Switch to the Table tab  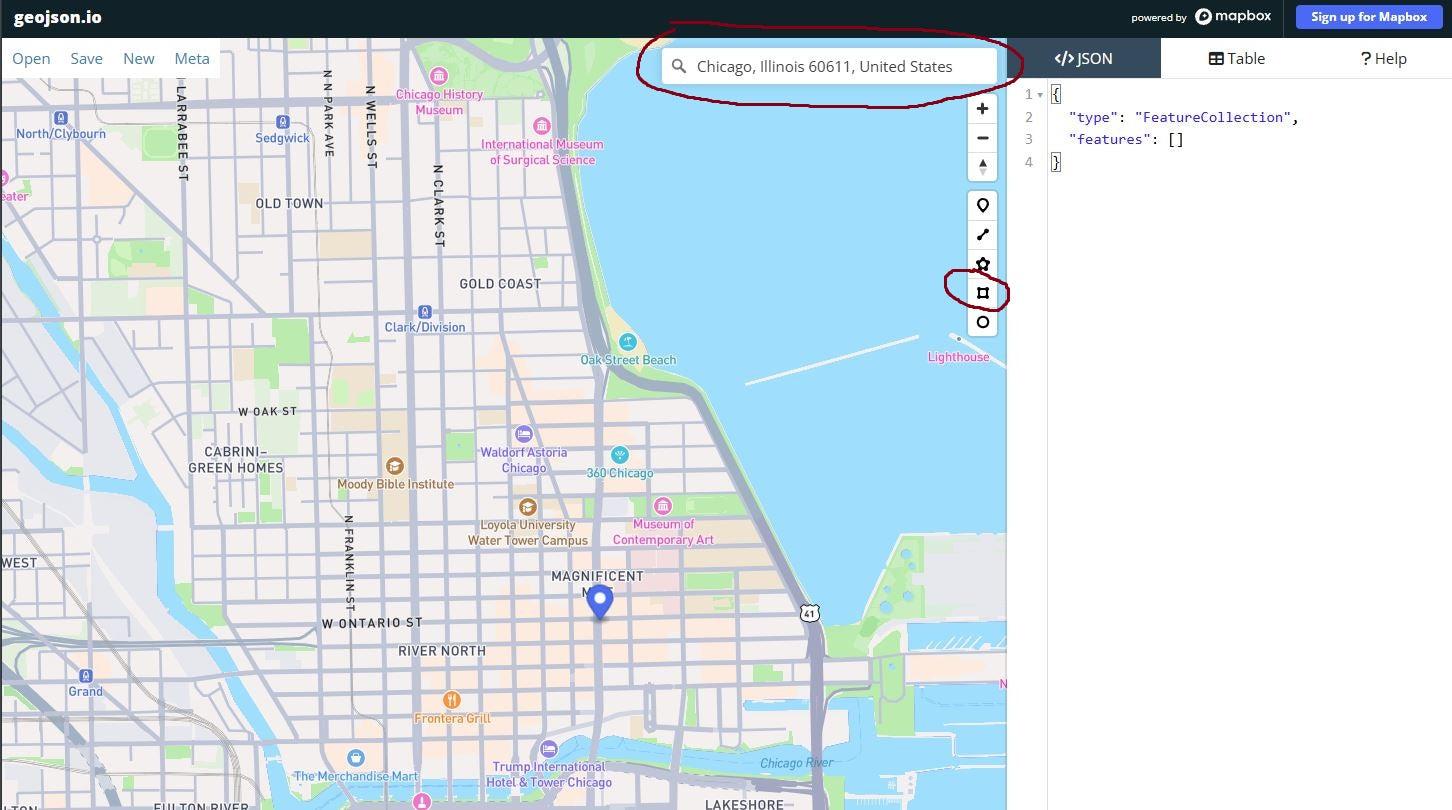coord(1237,59)
